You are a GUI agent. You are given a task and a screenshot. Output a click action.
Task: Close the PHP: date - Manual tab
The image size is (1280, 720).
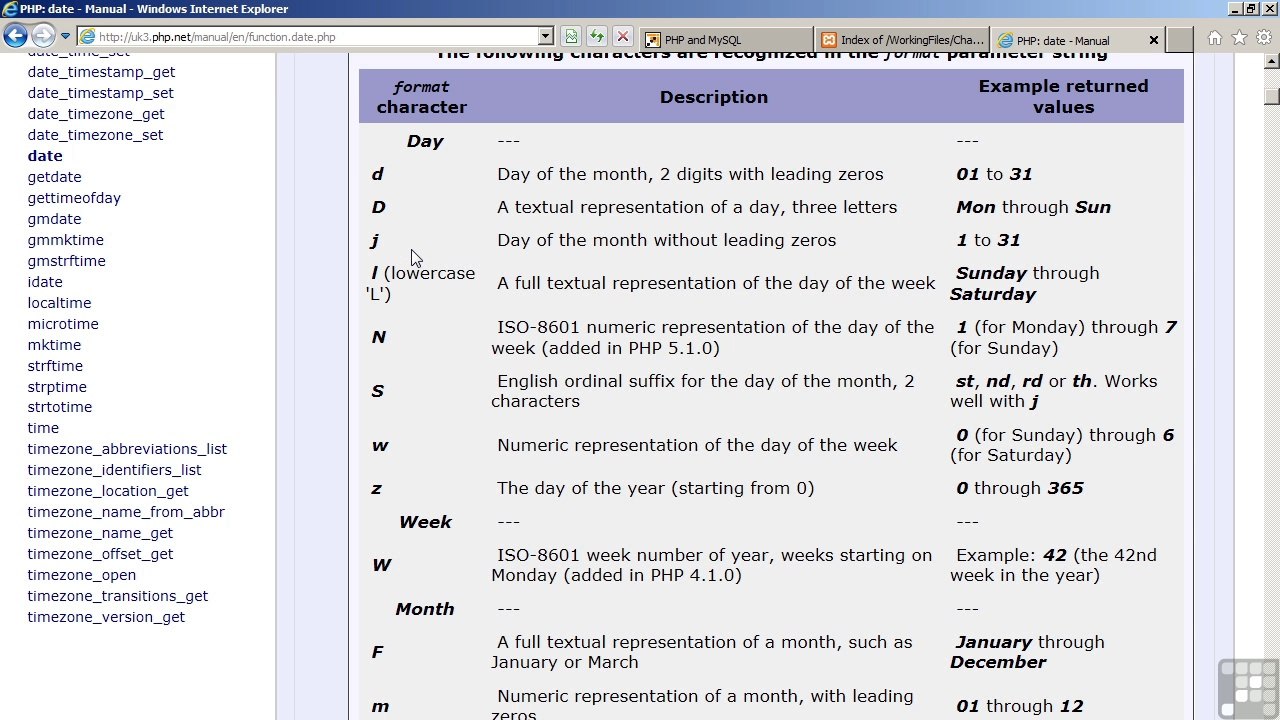(1153, 40)
